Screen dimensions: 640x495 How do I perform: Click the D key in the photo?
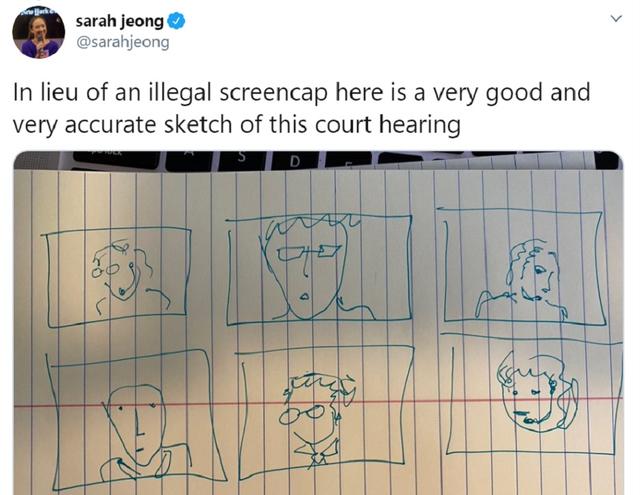coord(296,161)
